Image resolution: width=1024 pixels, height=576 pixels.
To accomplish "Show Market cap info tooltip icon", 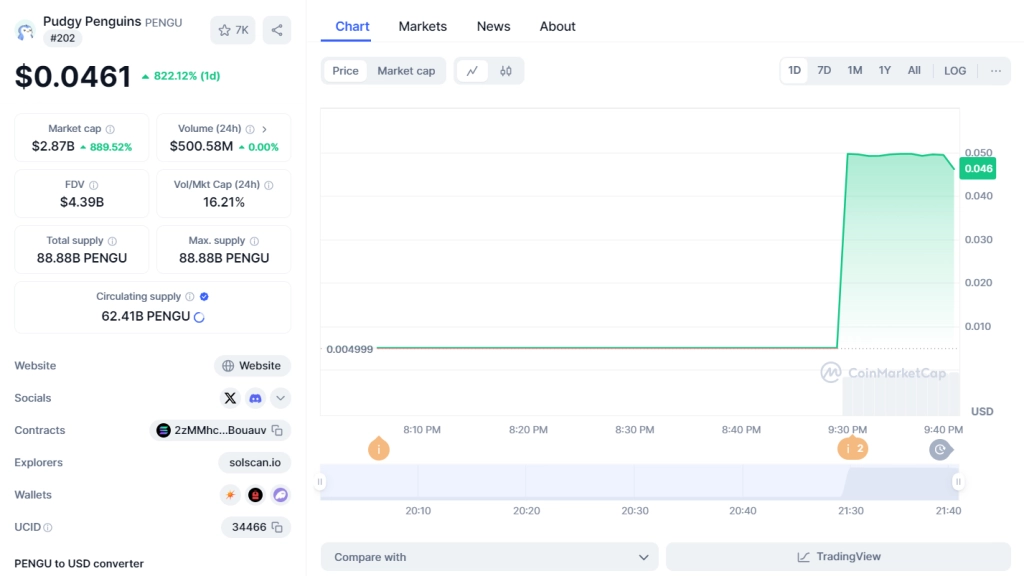I will pos(110,129).
